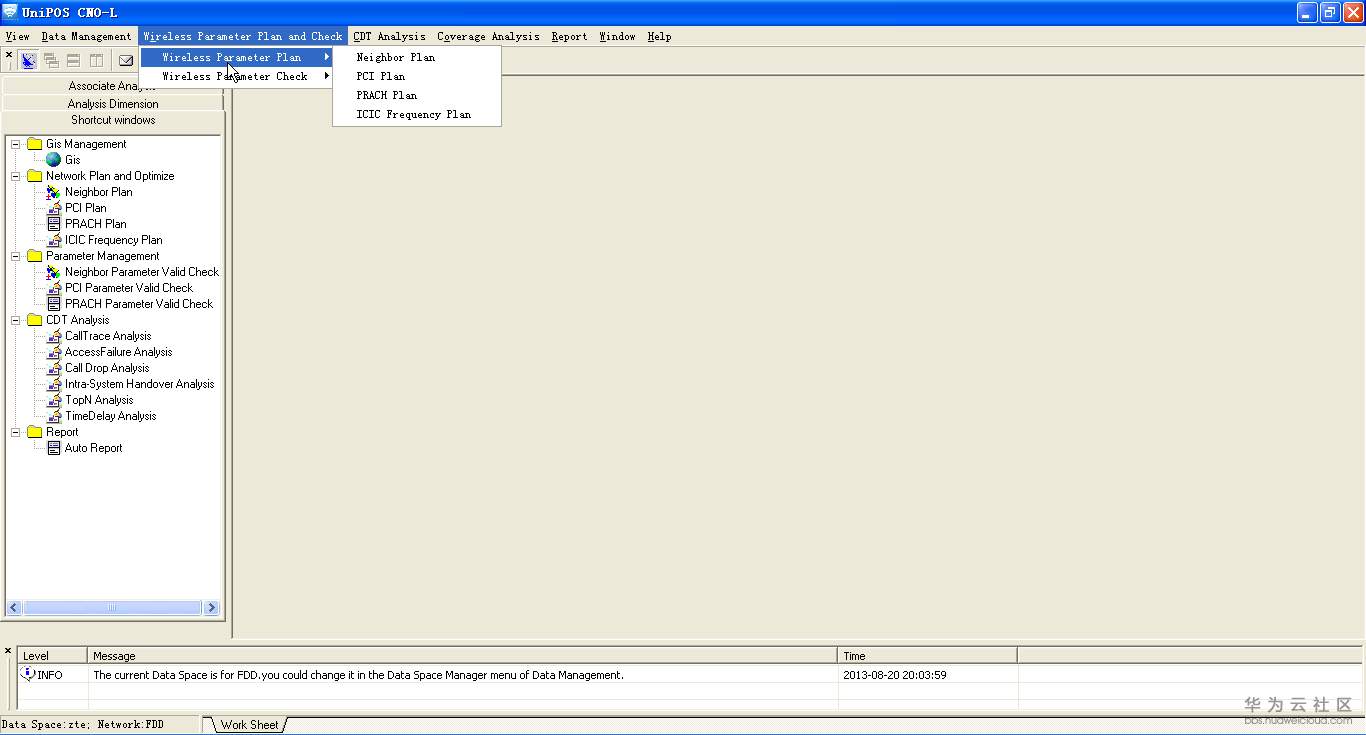Viewport: 1366px width, 735px height.
Task: Click the tile horizontally toolbar icon
Action: click(x=73, y=61)
